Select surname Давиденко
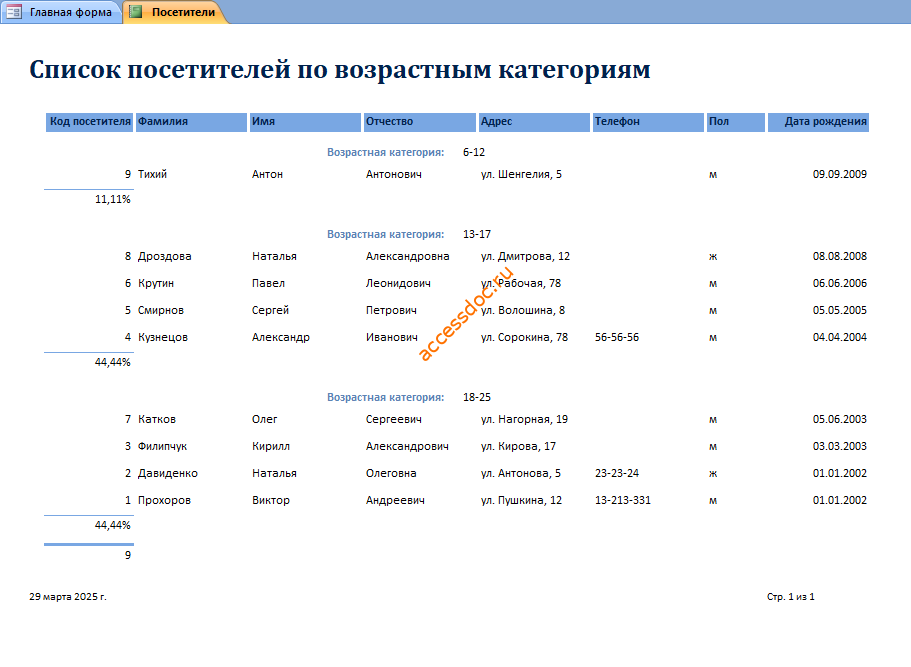This screenshot has height=667, width=911. [x=168, y=474]
